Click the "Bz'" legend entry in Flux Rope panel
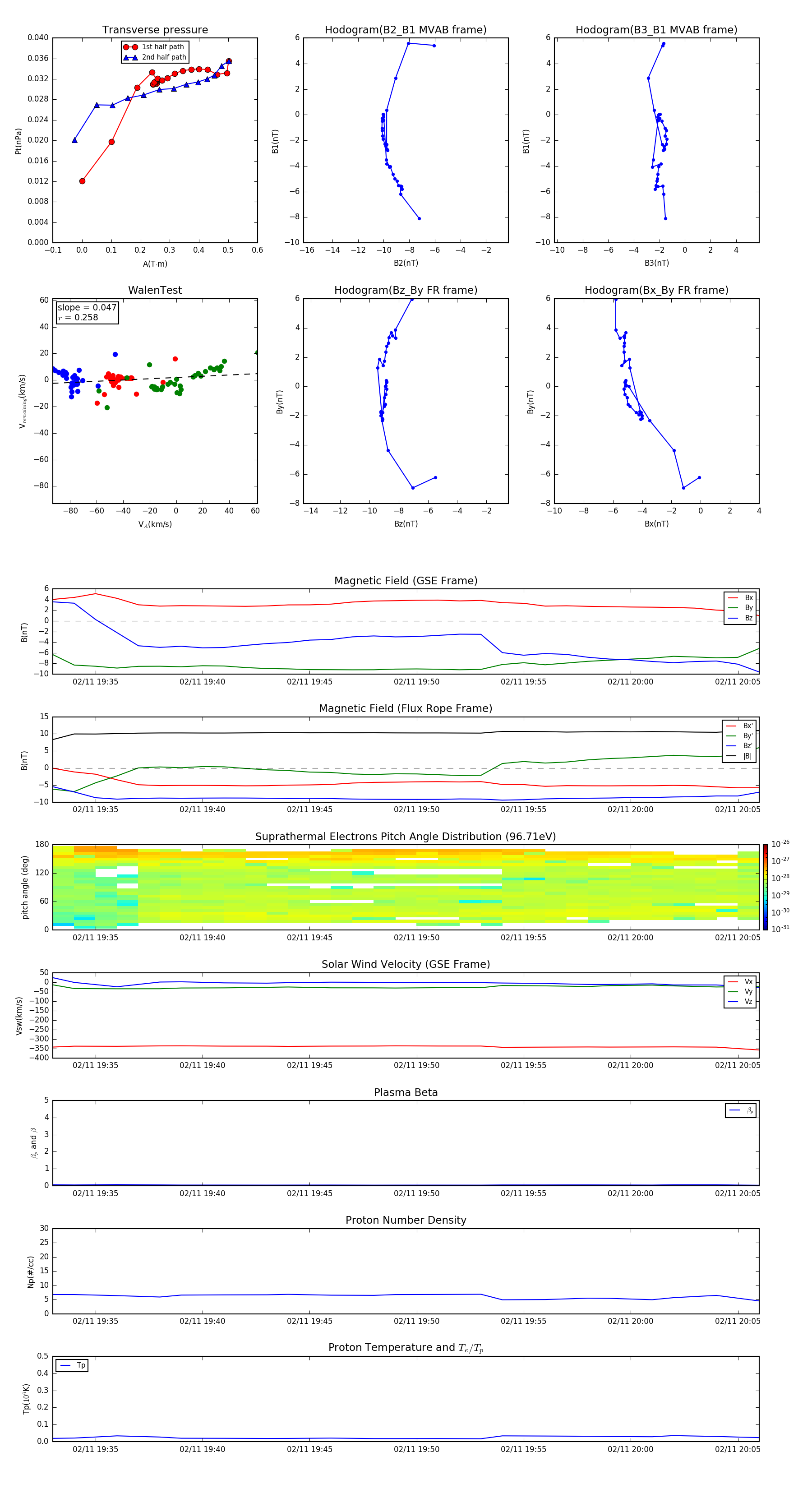Image resolution: width=812 pixels, height=1489 pixels. [740, 746]
